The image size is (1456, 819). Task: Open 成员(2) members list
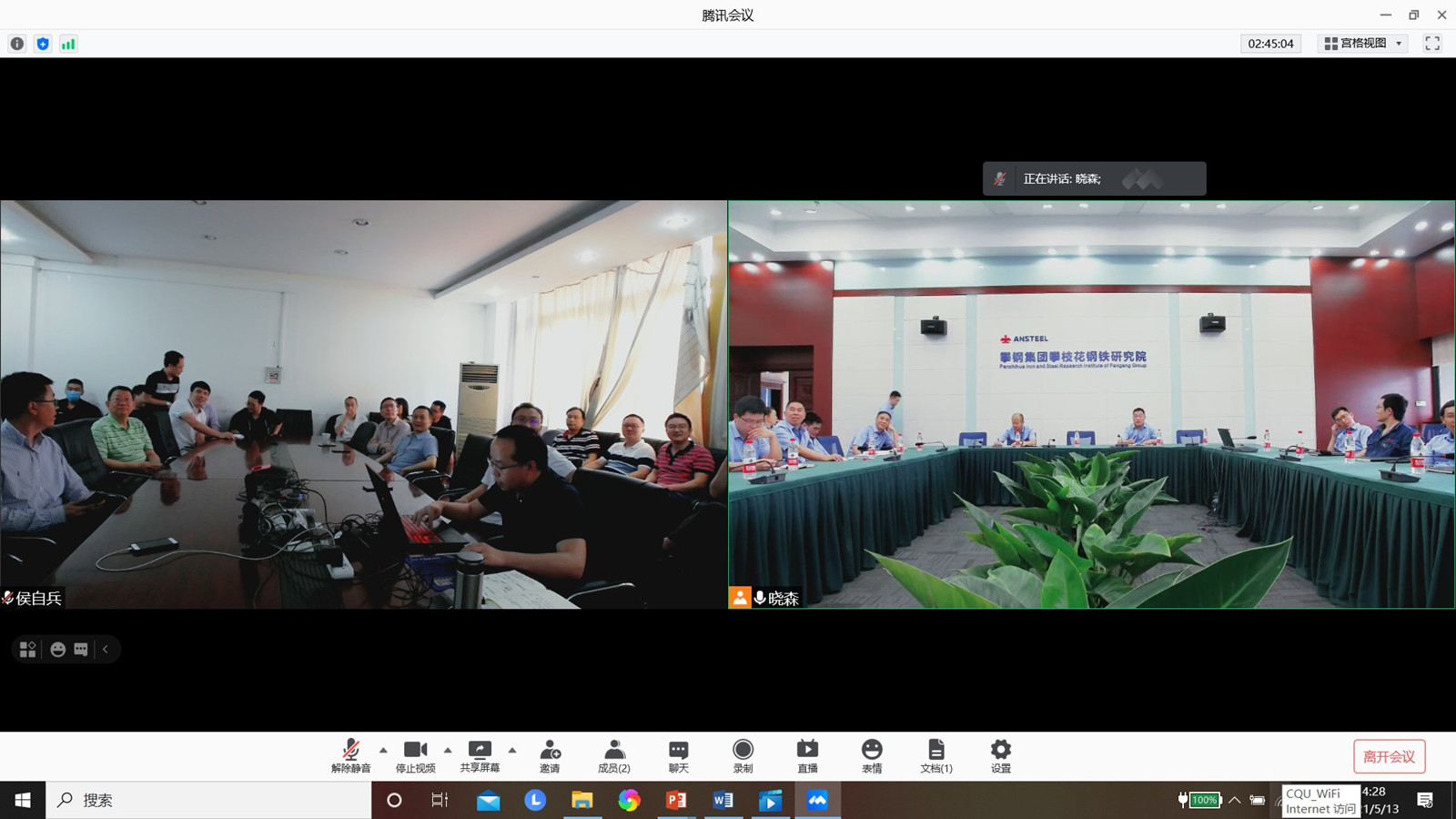(x=614, y=755)
